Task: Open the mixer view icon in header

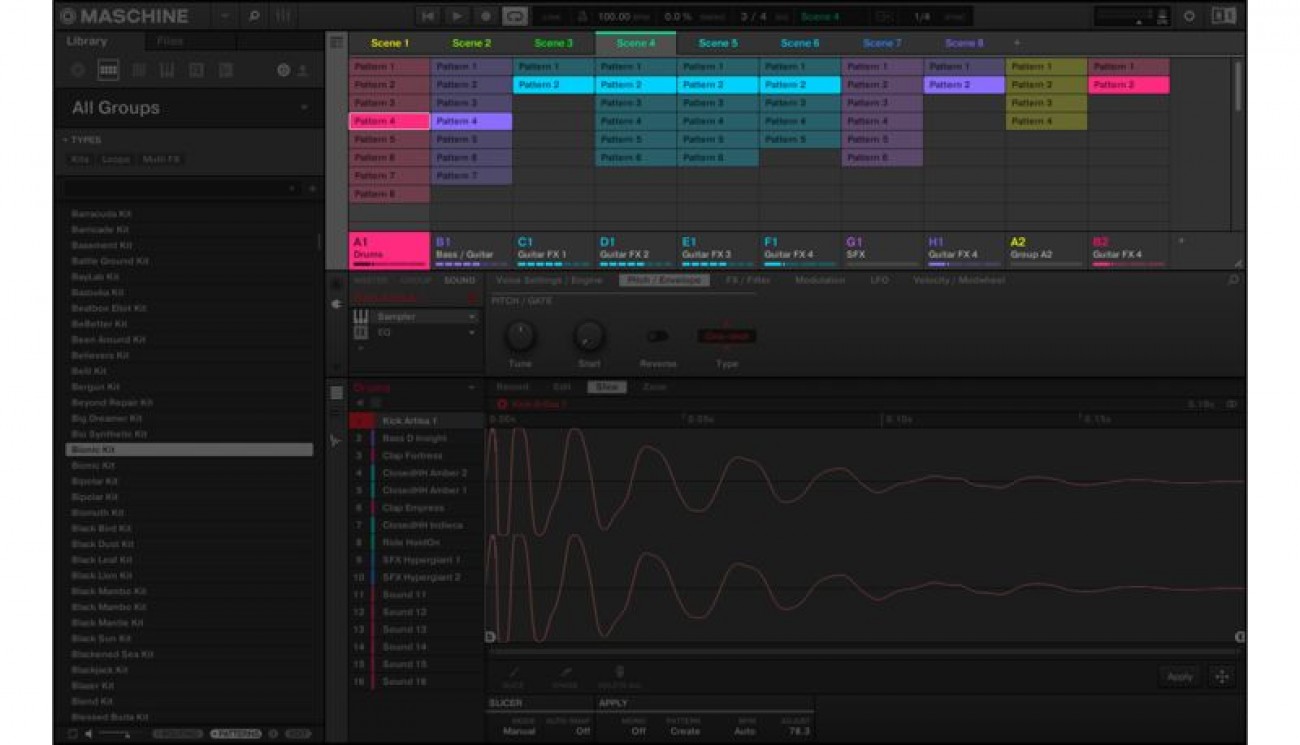Action: [x=284, y=16]
